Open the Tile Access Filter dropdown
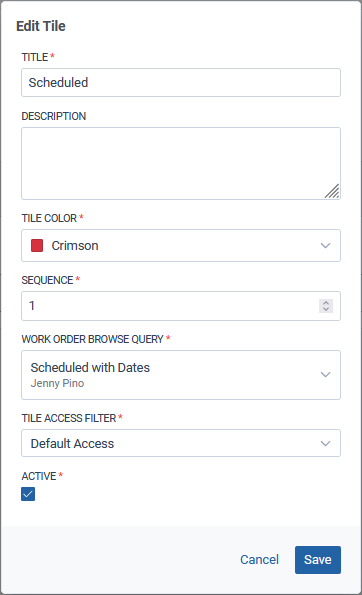Viewport: 362px width, 595px height. click(x=181, y=443)
